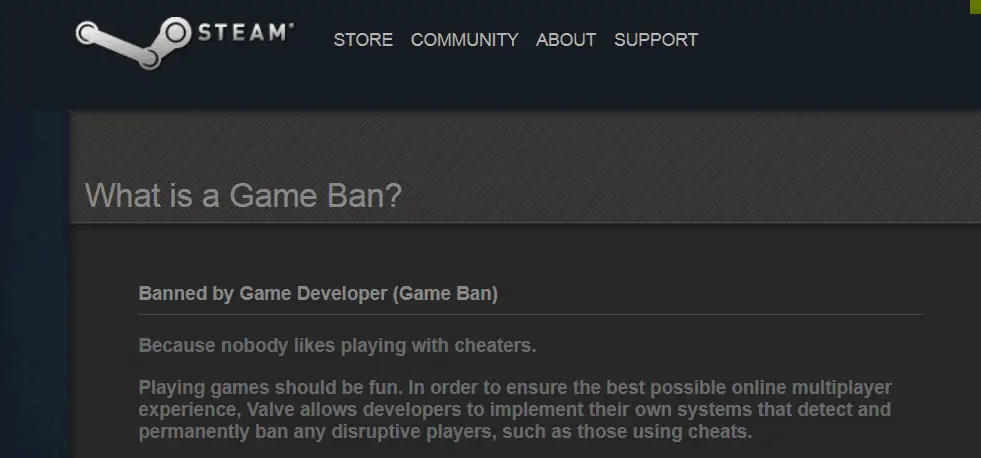Click the green button at top-right corner
The width and height of the screenshot is (981, 458).
975,6
